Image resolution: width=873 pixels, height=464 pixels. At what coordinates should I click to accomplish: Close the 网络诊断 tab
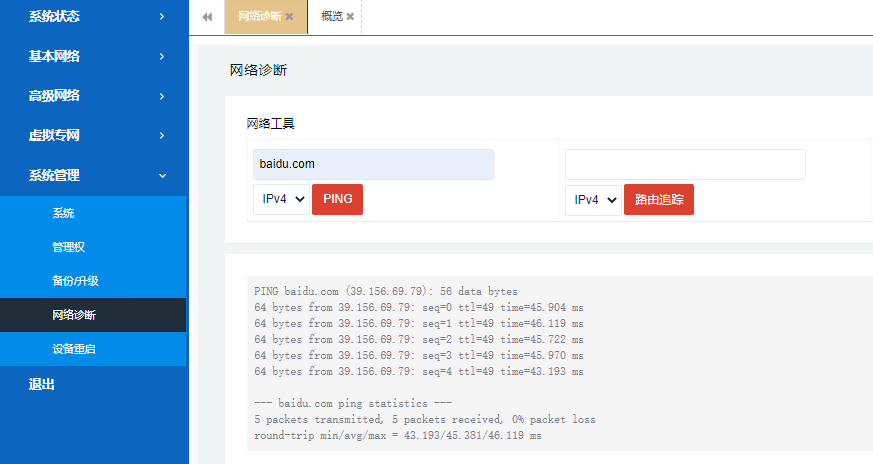tap(289, 17)
